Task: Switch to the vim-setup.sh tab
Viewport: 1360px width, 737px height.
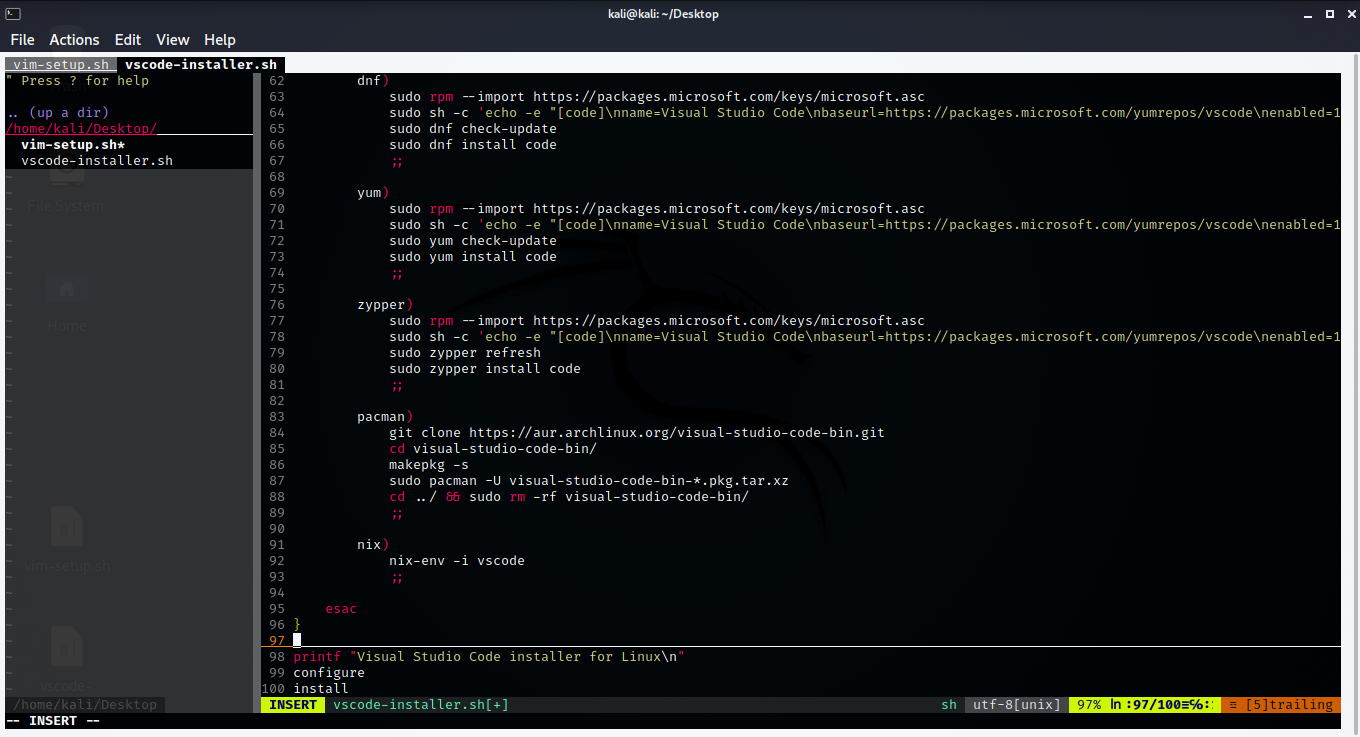Action: pyautogui.click(x=60, y=65)
